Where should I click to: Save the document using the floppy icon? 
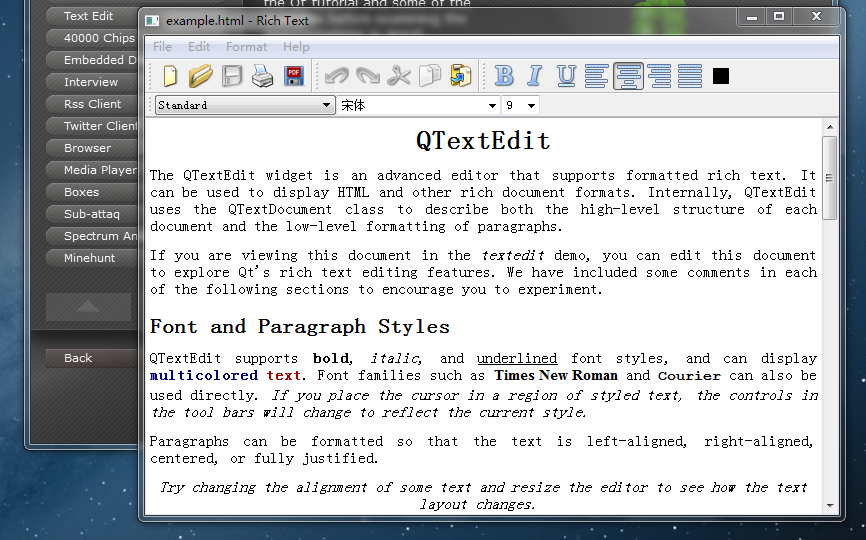click(x=232, y=76)
